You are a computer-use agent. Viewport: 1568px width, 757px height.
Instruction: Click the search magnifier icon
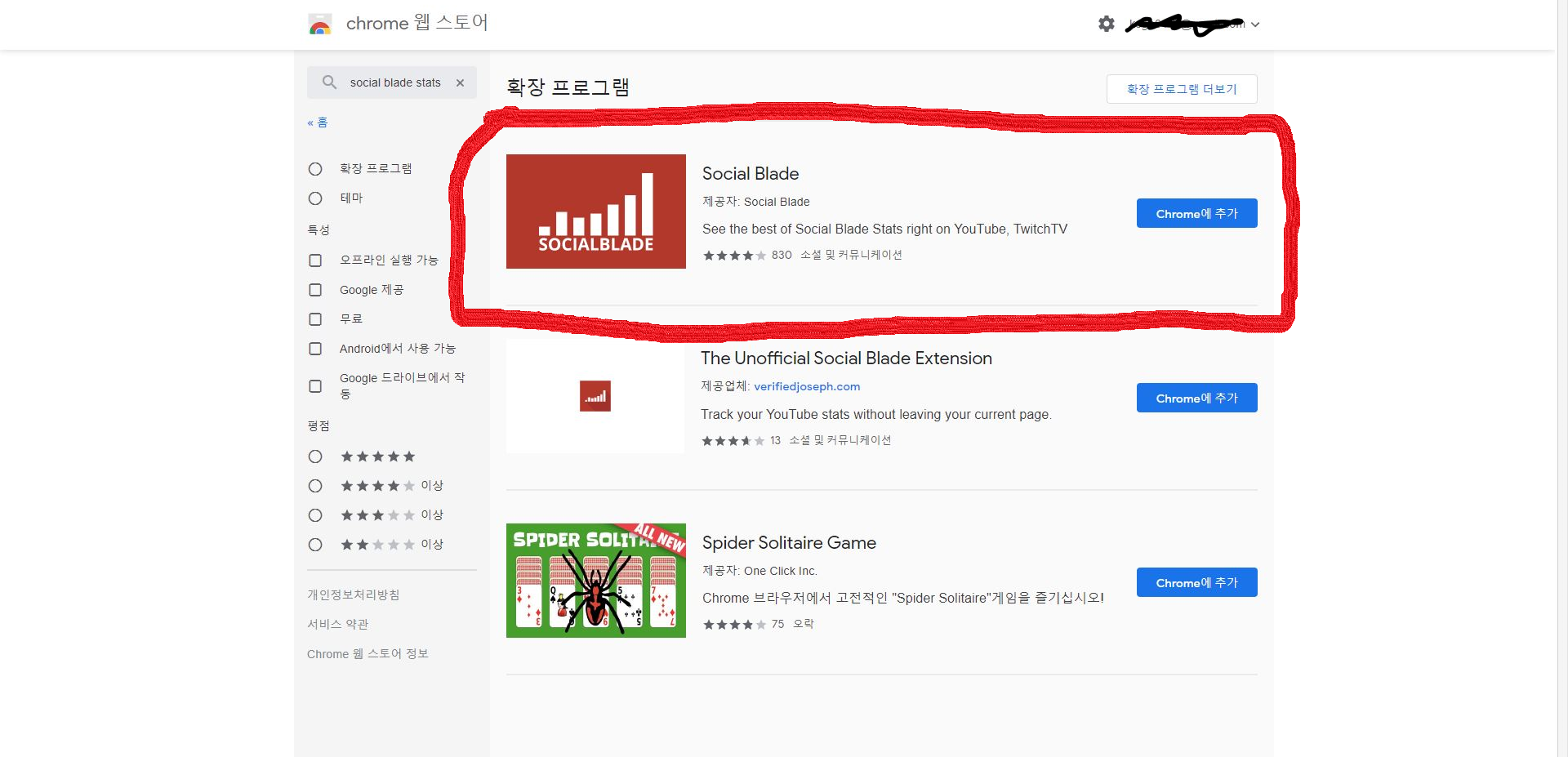tap(329, 82)
